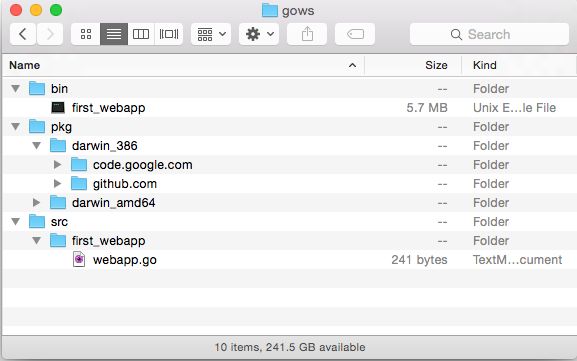
Task: Click the darwin_amd64 folder icon
Action: tap(58, 202)
